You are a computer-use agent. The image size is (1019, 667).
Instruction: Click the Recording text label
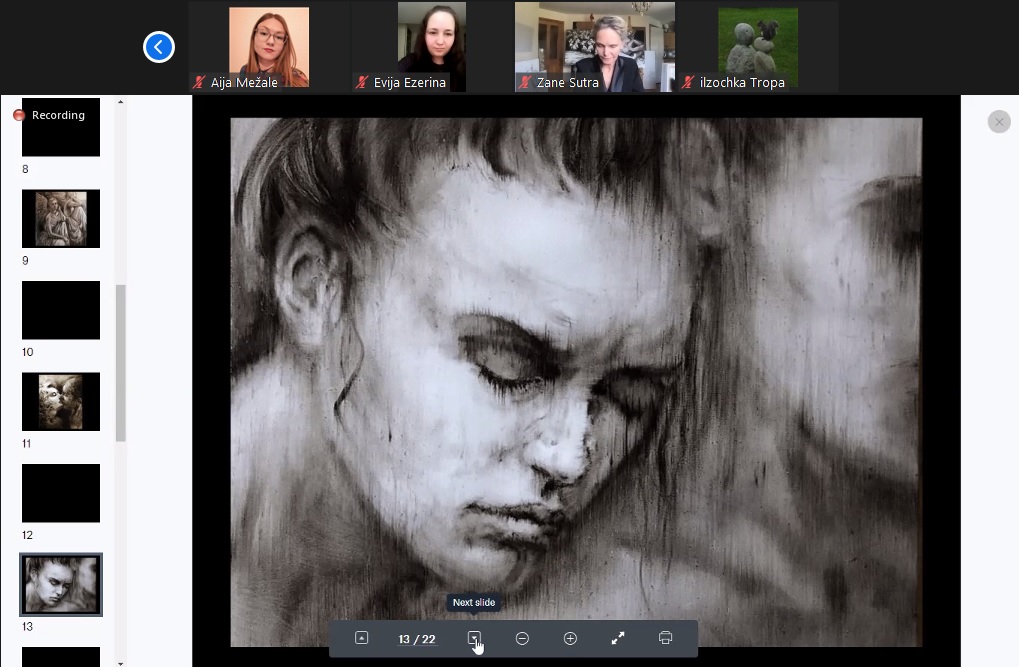pos(58,115)
